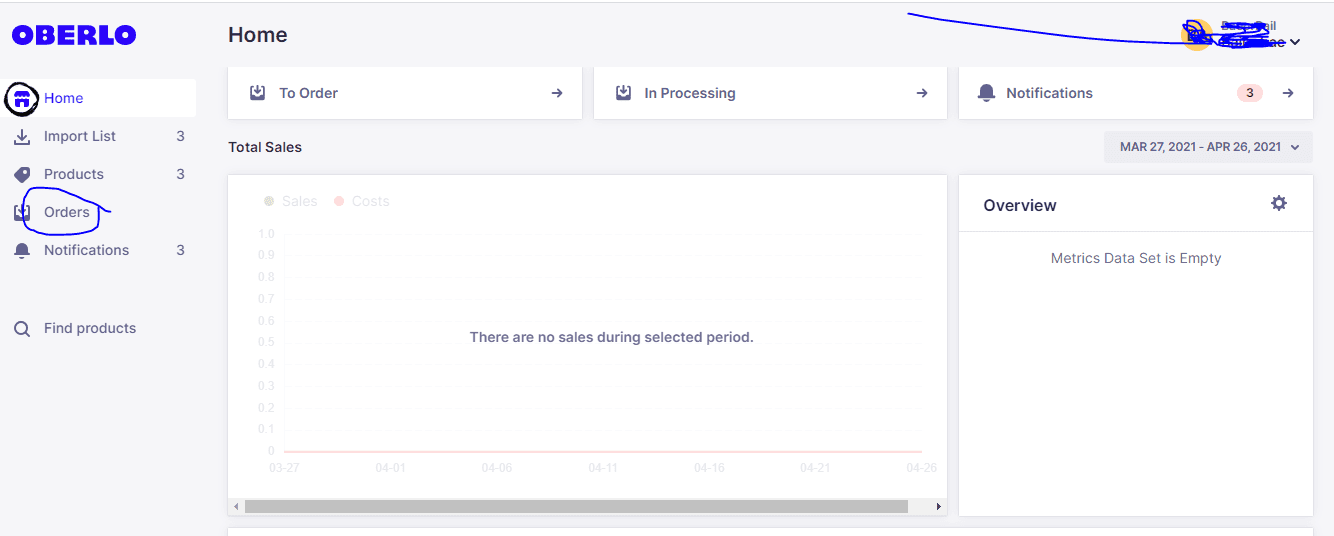Click the Find products magnifier icon

[22, 328]
